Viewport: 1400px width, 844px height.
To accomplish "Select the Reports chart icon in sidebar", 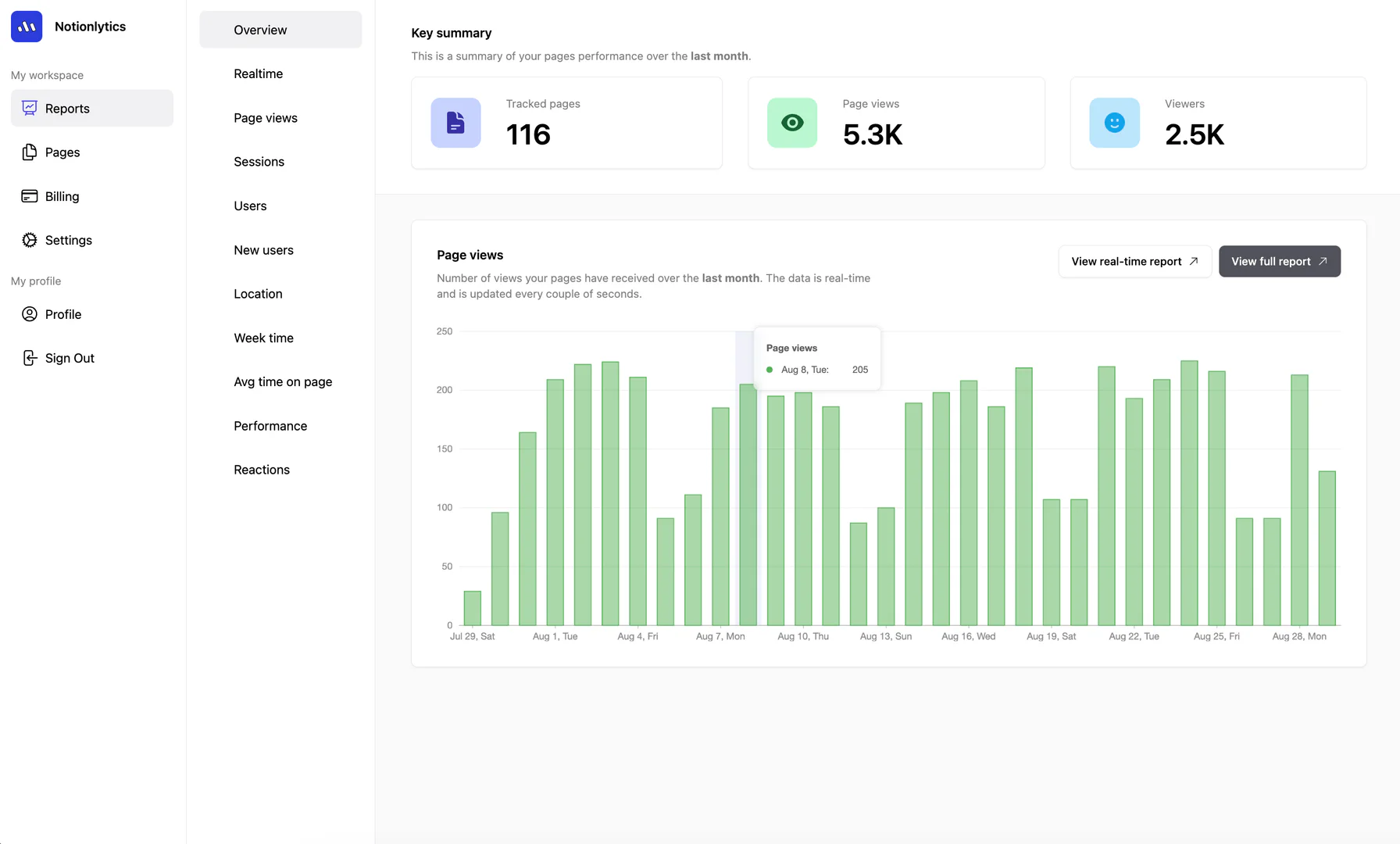I will [x=29, y=108].
